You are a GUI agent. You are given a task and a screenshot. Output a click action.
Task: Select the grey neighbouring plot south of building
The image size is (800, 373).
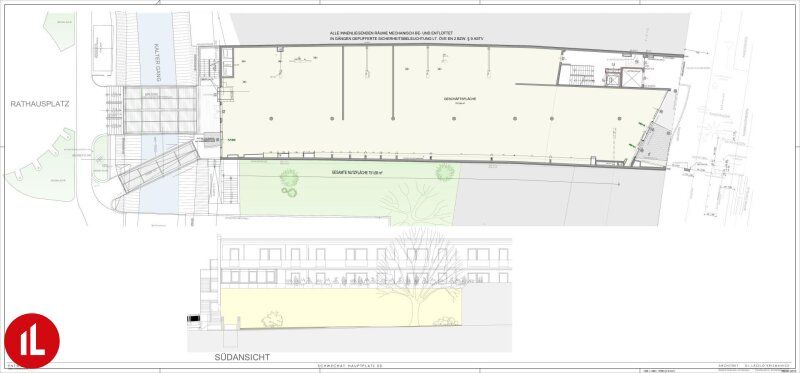pyautogui.click(x=559, y=195)
